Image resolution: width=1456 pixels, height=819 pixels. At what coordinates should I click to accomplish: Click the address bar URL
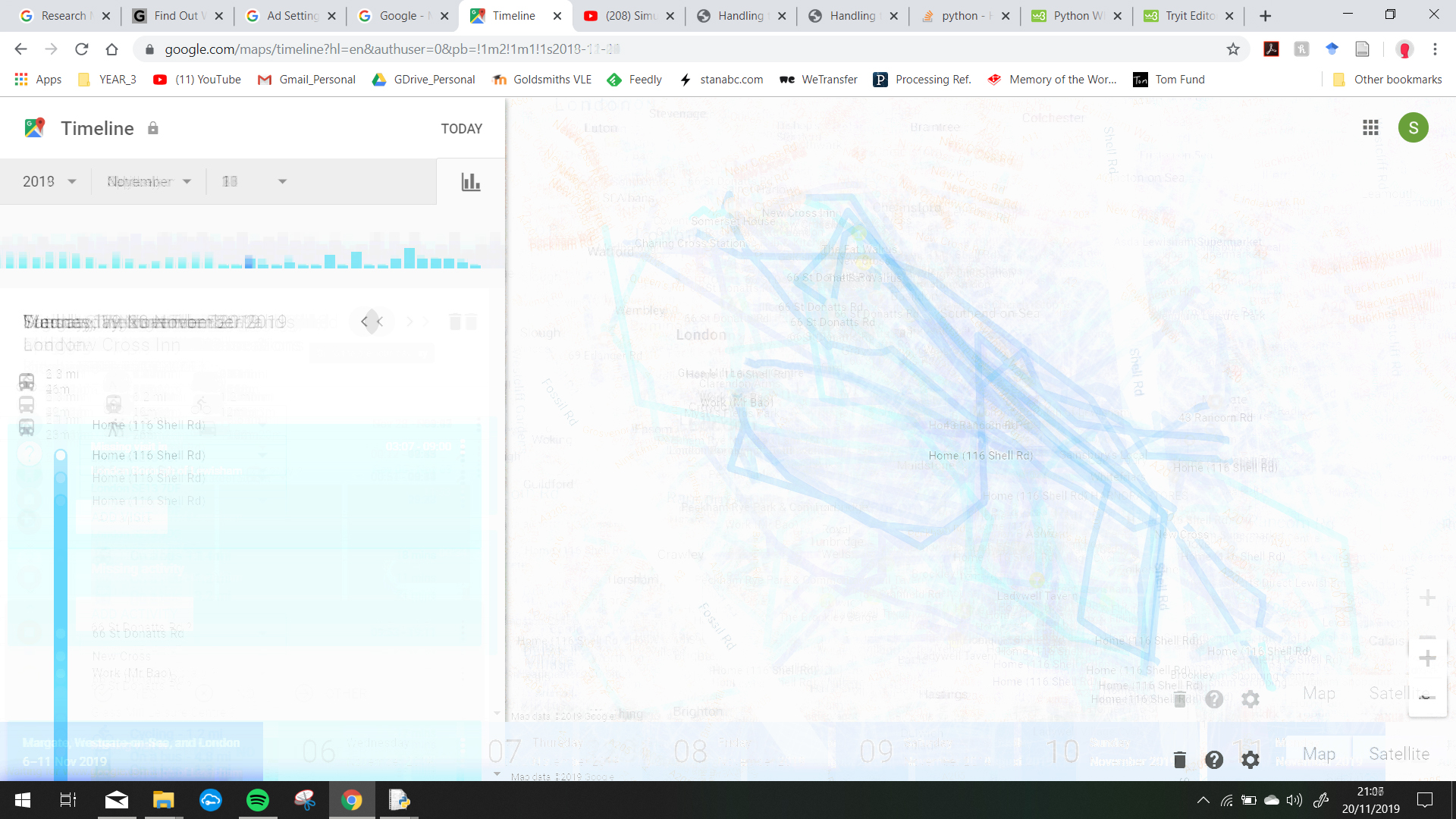tap(392, 49)
